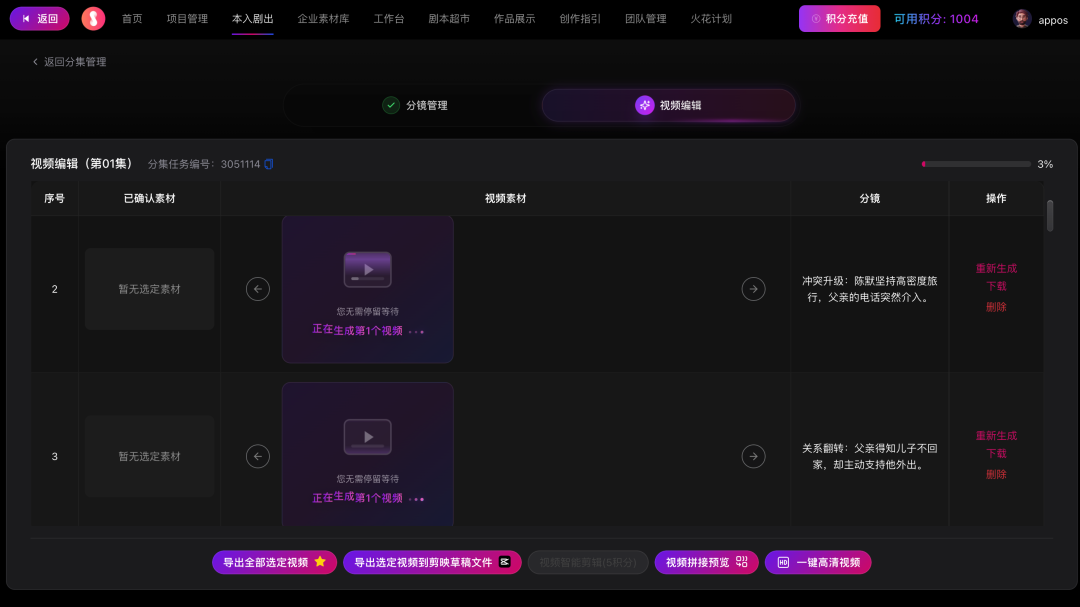1080x607 pixels.
Task: Click next arrow in row 3 video materials
Action: click(753, 456)
